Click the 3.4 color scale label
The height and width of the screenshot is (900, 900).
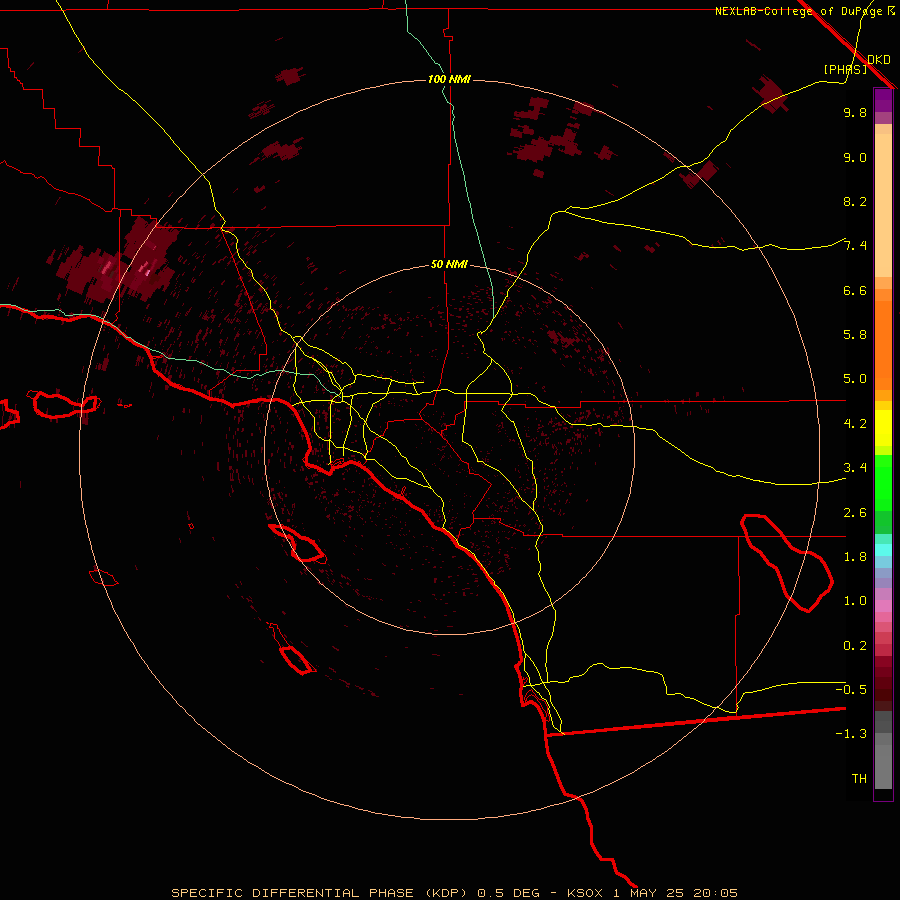tap(855, 468)
